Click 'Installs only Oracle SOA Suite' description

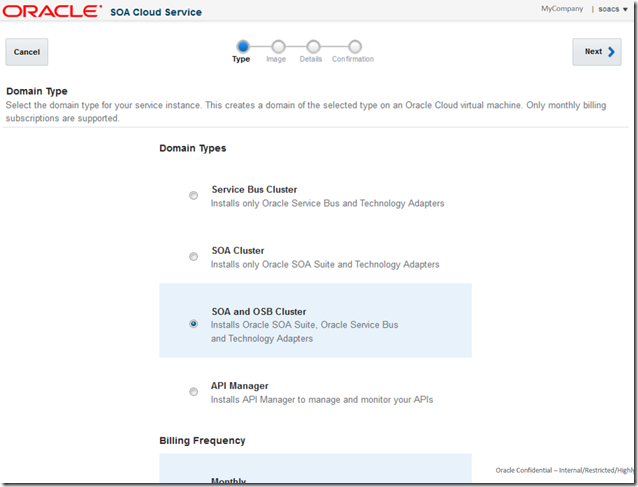[325, 264]
